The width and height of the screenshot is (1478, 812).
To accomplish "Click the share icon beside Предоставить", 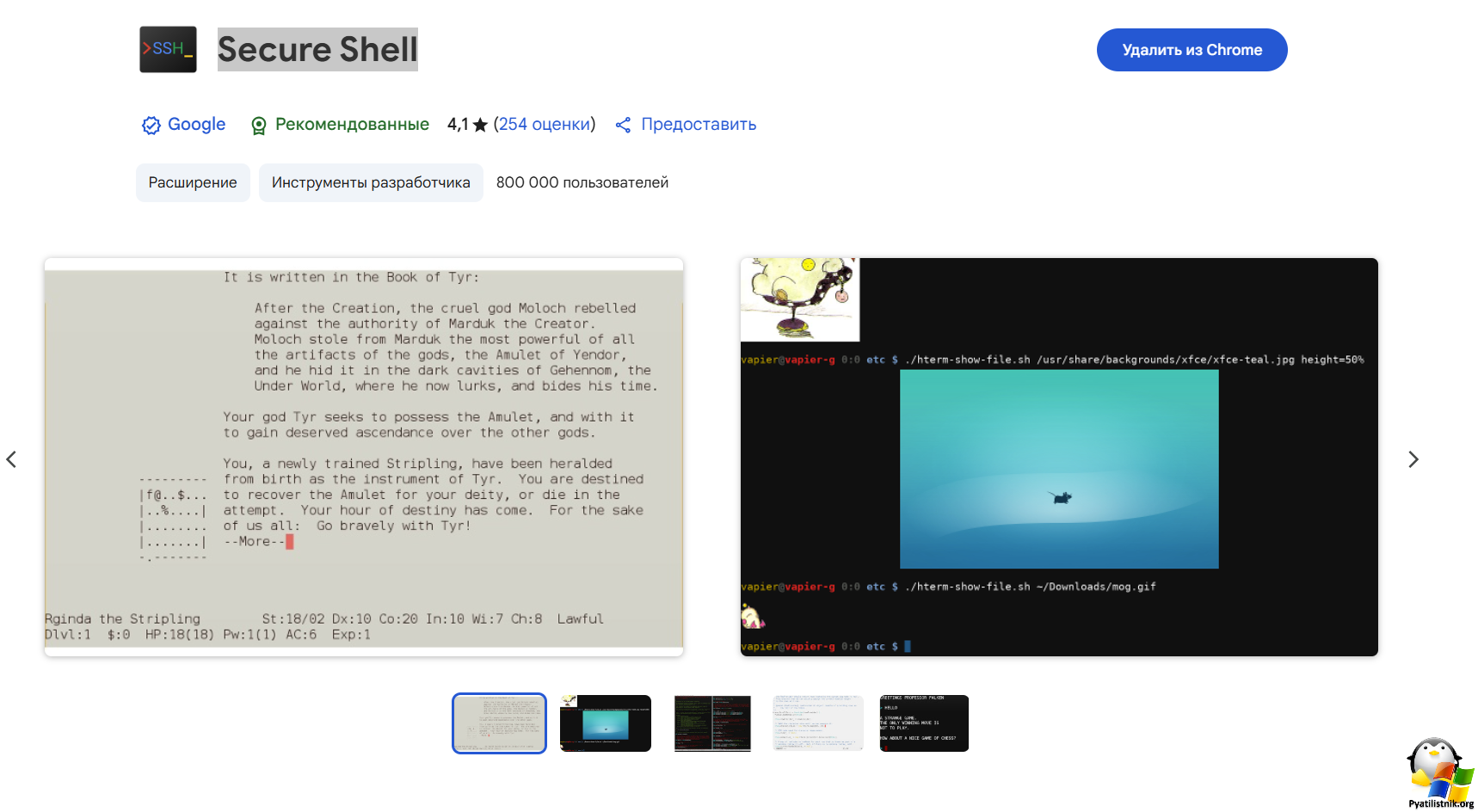I will click(624, 125).
